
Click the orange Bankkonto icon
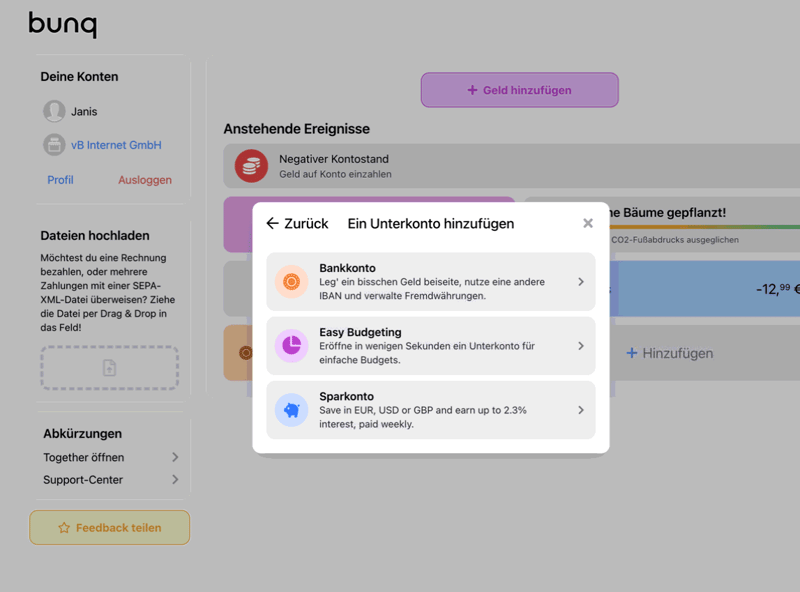(291, 282)
